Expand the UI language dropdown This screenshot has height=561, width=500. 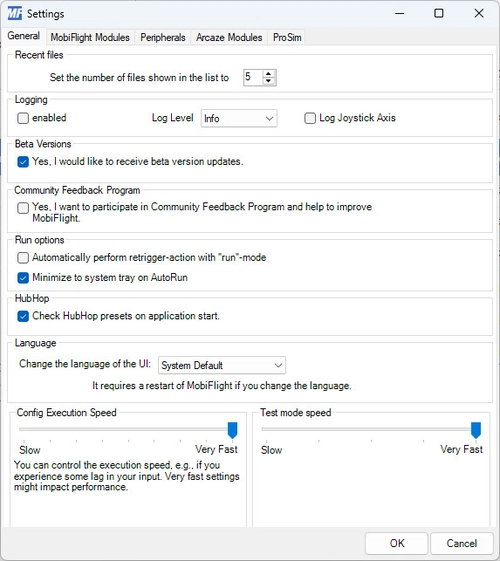coord(222,365)
